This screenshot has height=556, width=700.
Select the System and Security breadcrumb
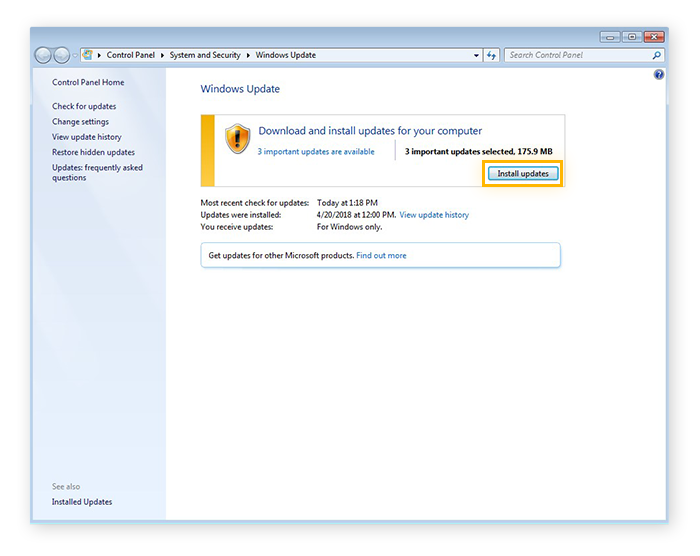(x=205, y=56)
